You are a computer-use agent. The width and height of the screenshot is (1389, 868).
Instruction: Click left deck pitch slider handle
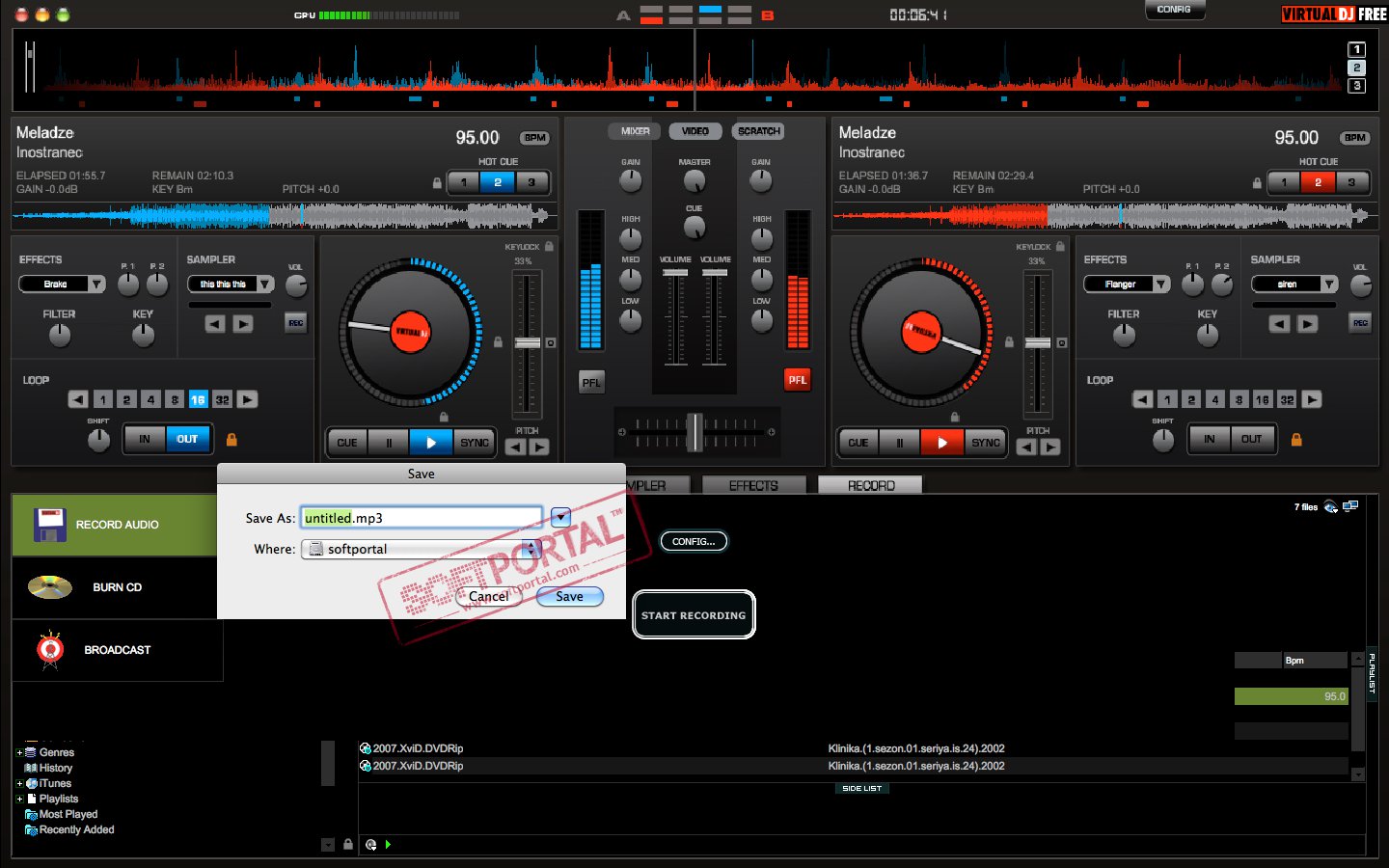pyautogui.click(x=528, y=343)
